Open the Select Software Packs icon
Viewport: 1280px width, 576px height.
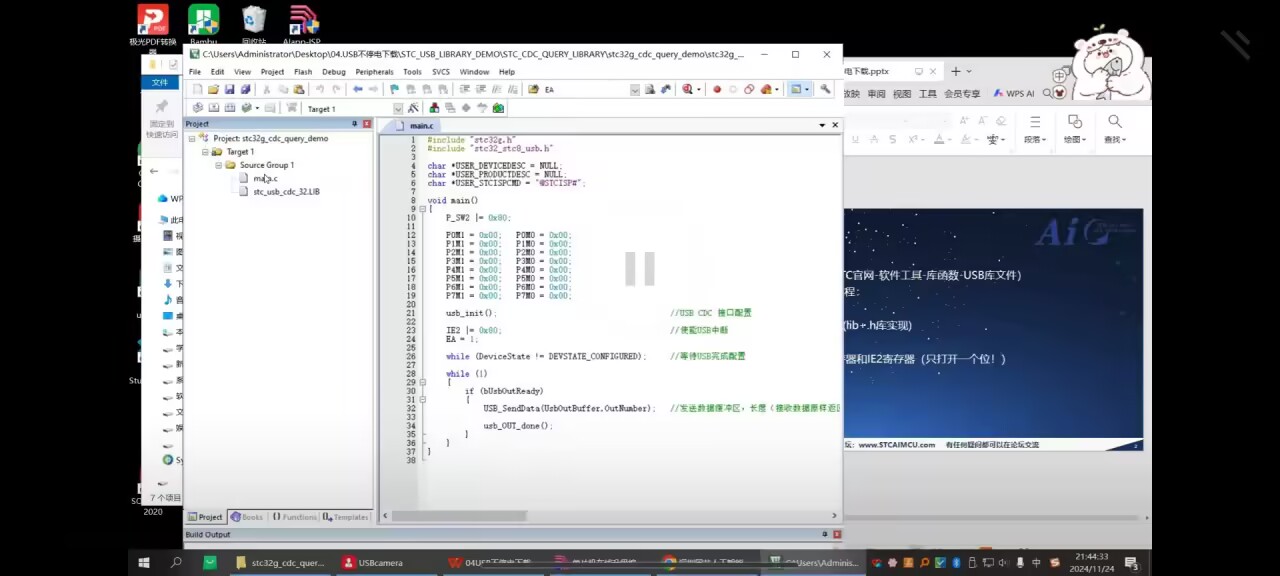click(x=482, y=108)
